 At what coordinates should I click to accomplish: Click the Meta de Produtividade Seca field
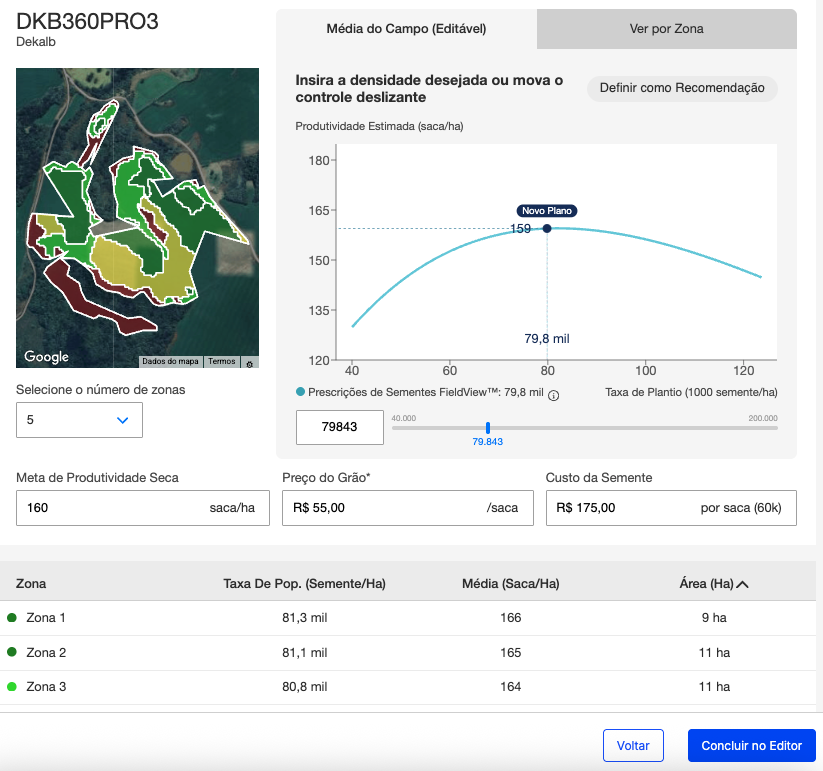coord(110,508)
